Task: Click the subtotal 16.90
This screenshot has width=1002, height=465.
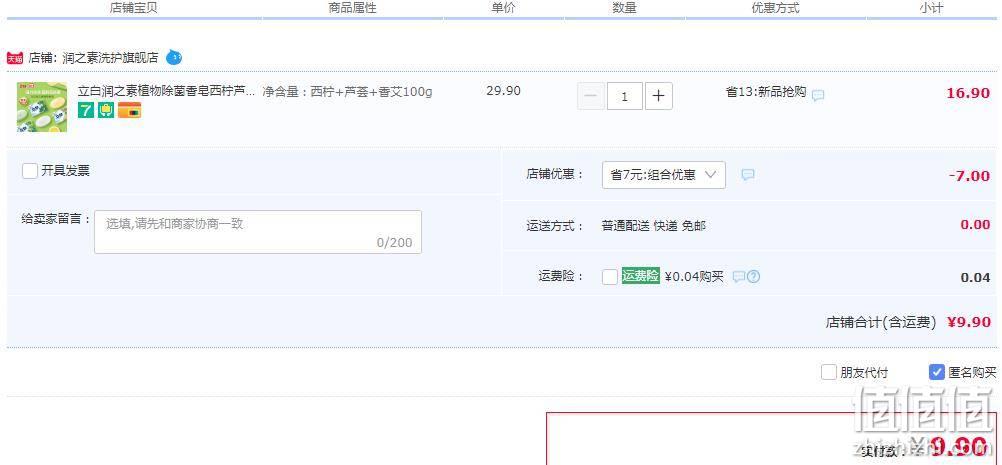Action: (x=968, y=93)
